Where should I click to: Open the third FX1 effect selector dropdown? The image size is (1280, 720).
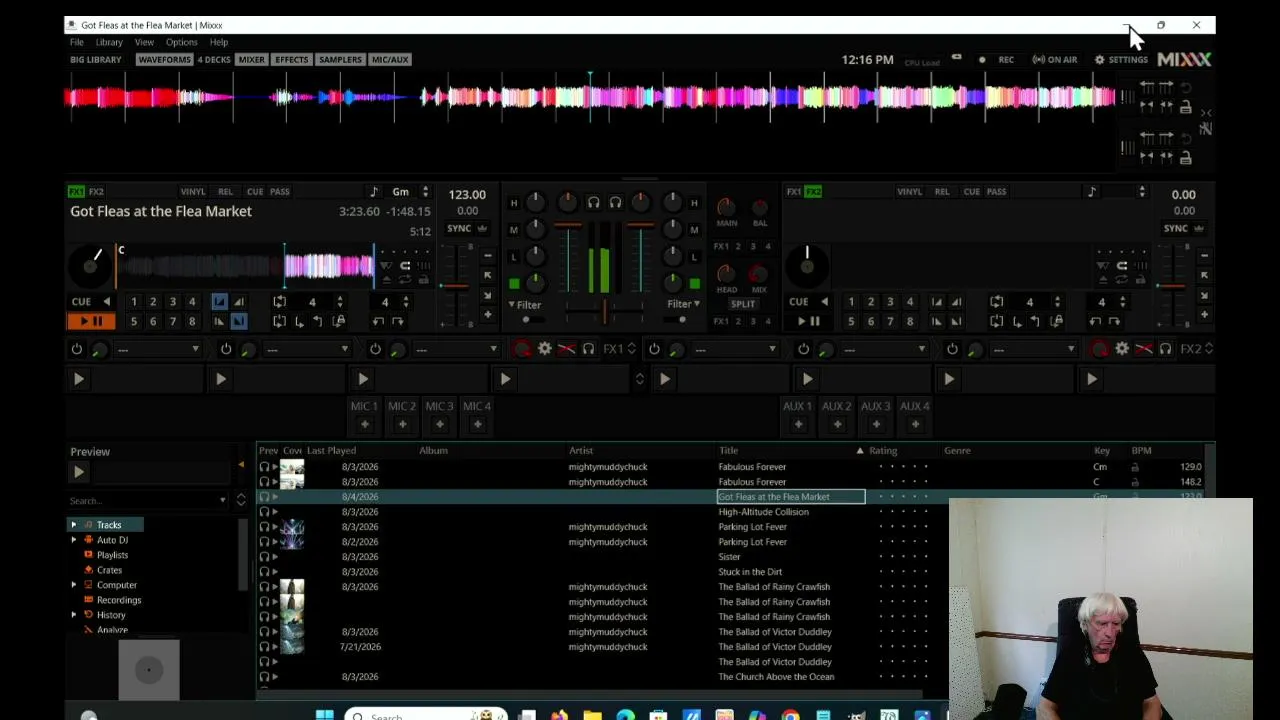[x=457, y=349]
